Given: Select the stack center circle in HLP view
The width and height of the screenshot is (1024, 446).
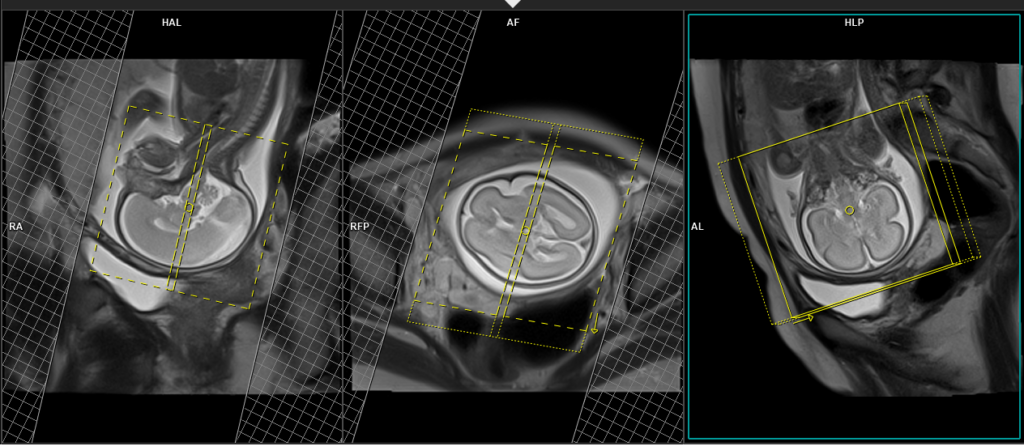Looking at the screenshot, I should point(849,210).
